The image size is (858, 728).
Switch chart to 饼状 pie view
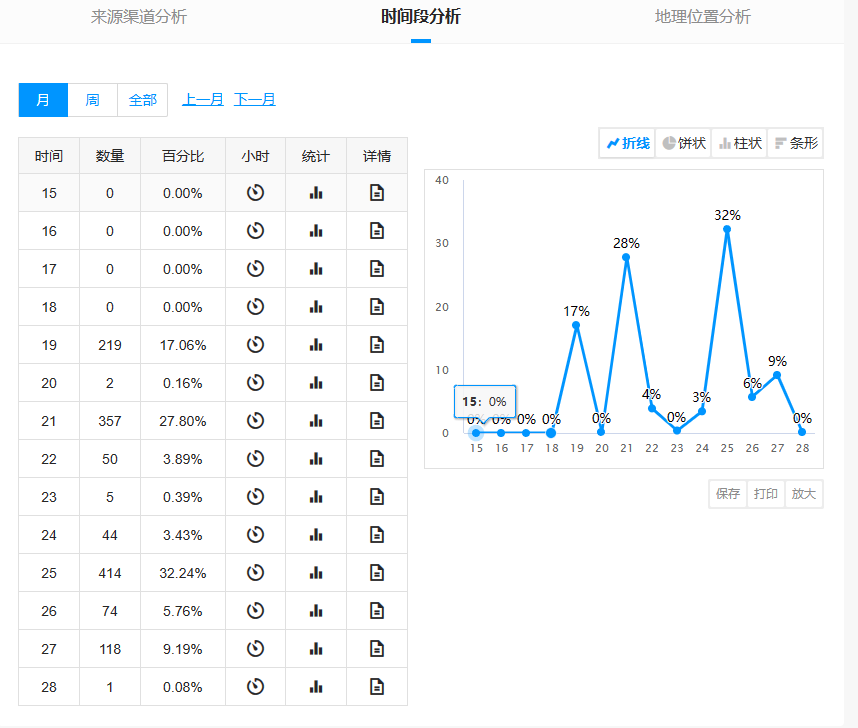pyautogui.click(x=684, y=143)
